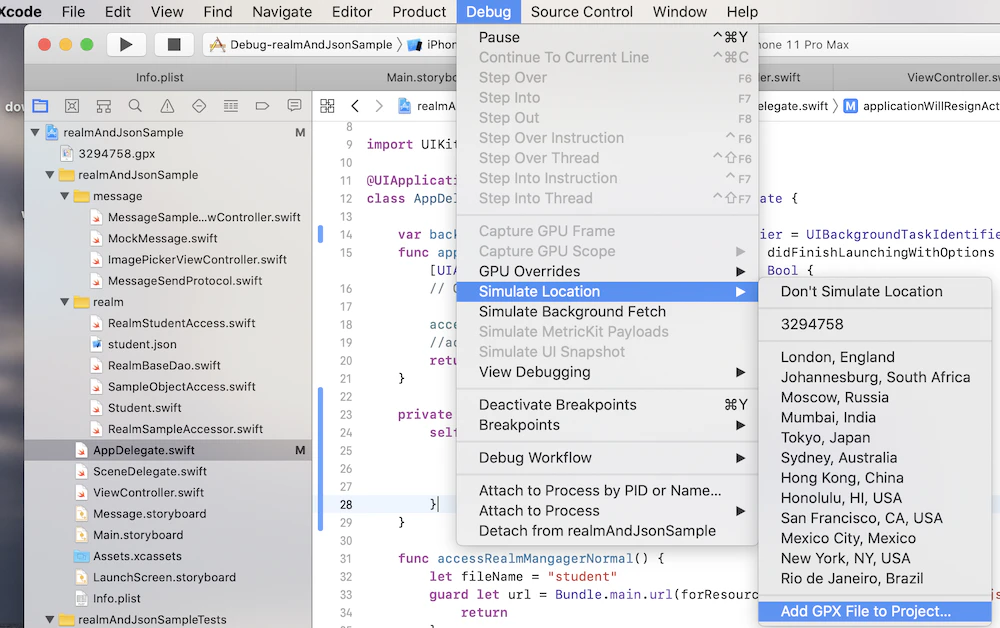Open the Issue navigator warning icon

[167, 106]
